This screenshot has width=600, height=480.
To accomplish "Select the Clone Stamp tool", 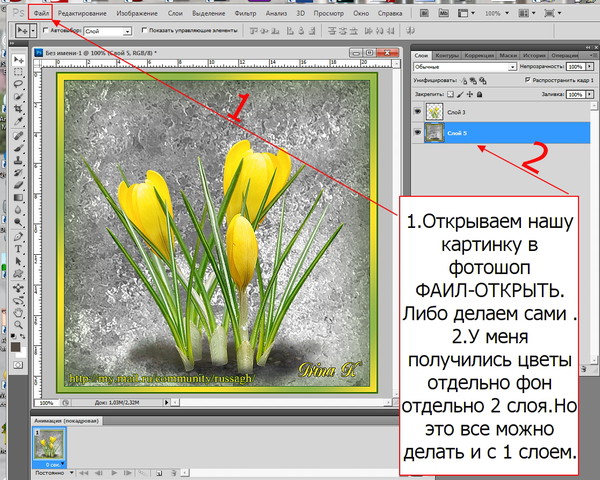I will tap(18, 161).
